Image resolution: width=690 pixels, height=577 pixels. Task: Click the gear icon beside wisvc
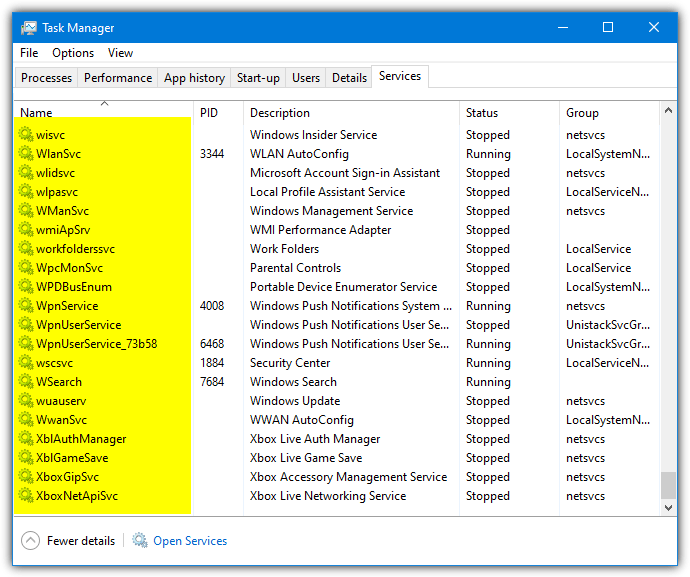26,134
